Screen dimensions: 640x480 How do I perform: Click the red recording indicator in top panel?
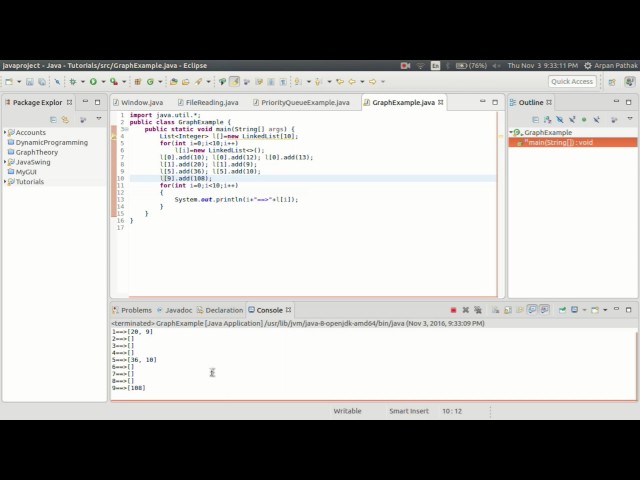405,66
